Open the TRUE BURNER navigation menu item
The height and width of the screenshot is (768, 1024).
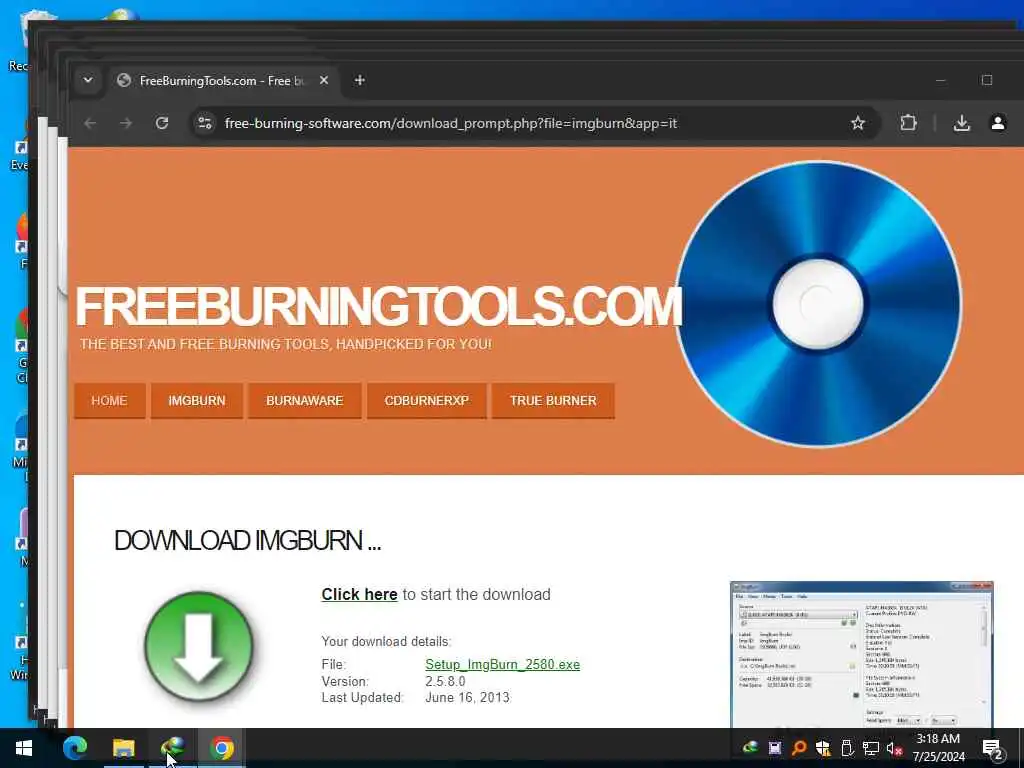click(x=553, y=400)
